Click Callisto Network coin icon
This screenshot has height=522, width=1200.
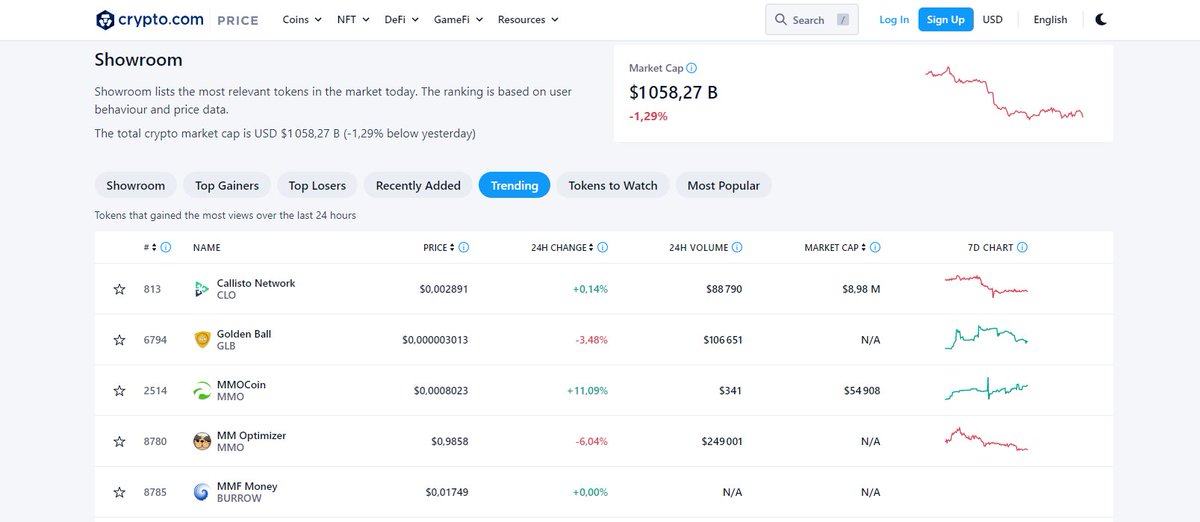[x=201, y=289]
